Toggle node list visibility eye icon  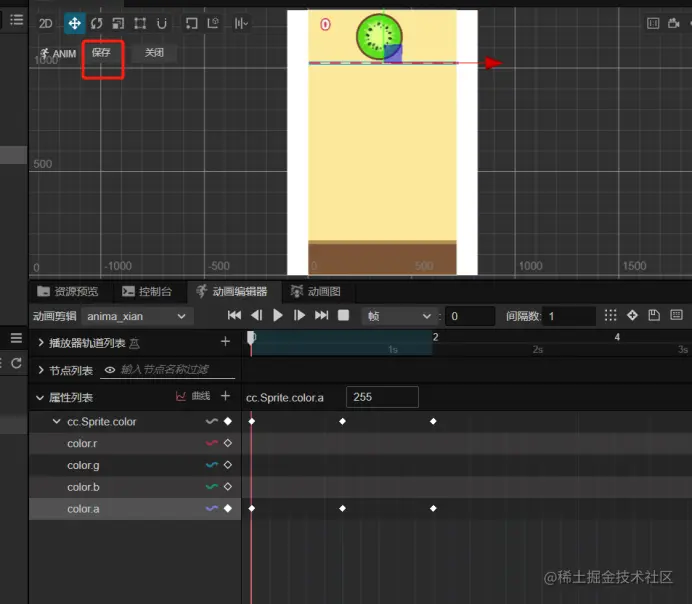pos(110,370)
